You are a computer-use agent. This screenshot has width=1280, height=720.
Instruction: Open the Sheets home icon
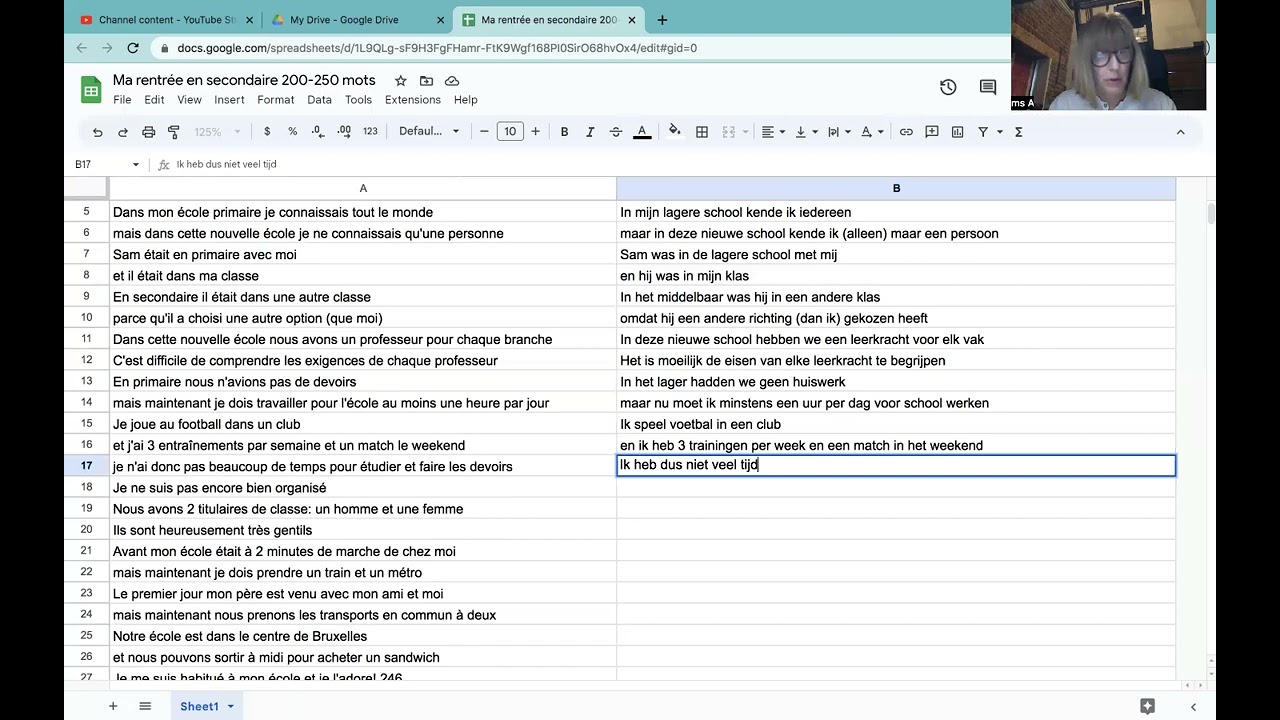pos(91,90)
